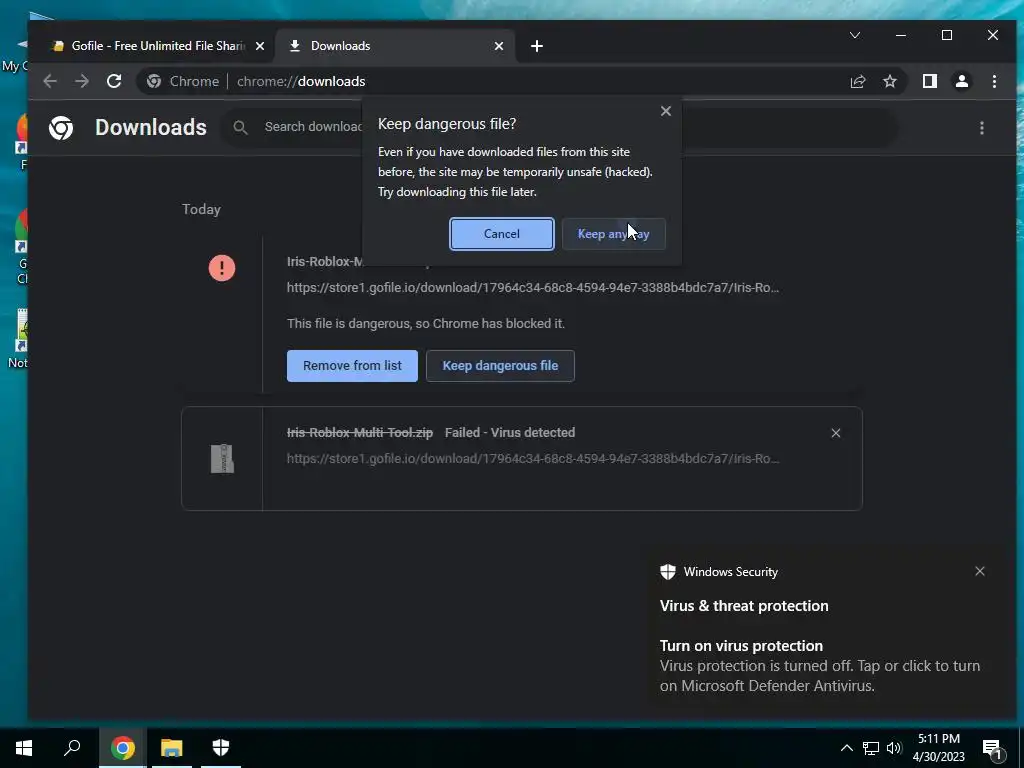The height and width of the screenshot is (768, 1024).
Task: Click the failed download's gofile URL
Action: pos(532,458)
